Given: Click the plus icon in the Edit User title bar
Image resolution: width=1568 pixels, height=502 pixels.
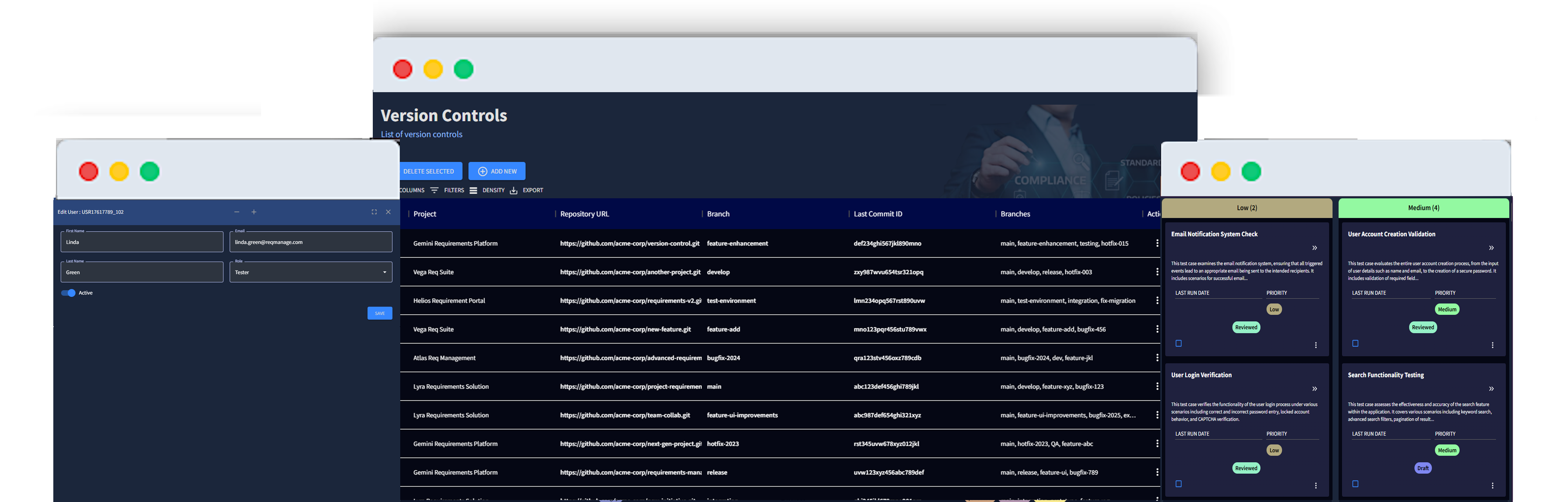Looking at the screenshot, I should point(253,212).
